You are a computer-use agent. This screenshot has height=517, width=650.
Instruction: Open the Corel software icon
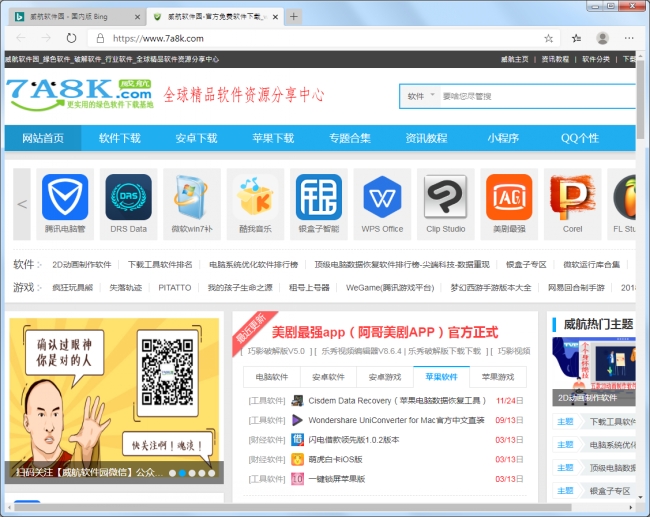pos(572,197)
